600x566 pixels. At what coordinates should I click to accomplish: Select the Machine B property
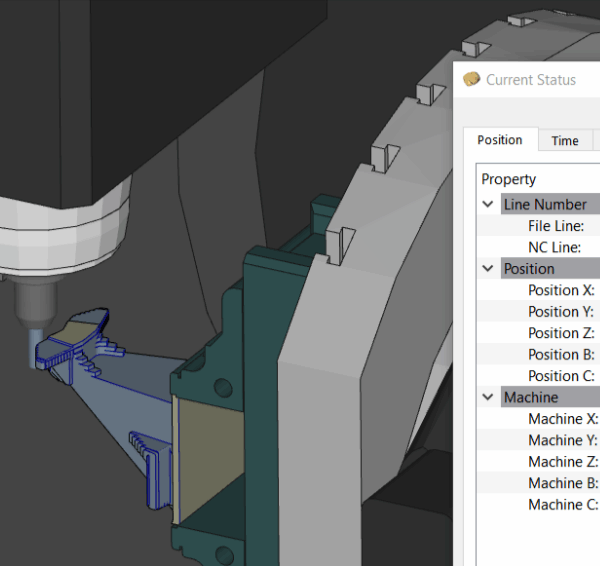pos(562,484)
